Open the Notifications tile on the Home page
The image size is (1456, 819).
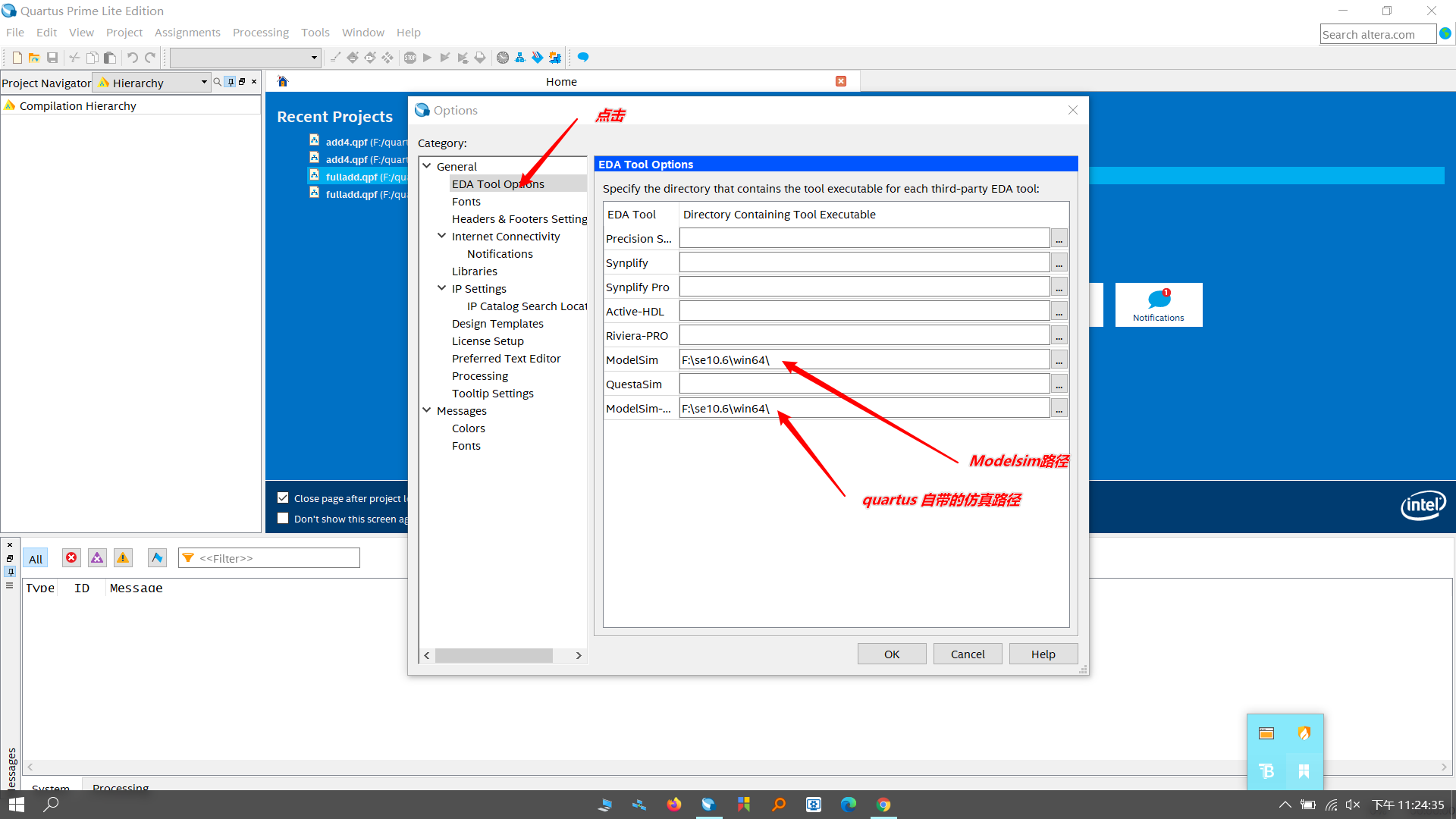(x=1158, y=305)
